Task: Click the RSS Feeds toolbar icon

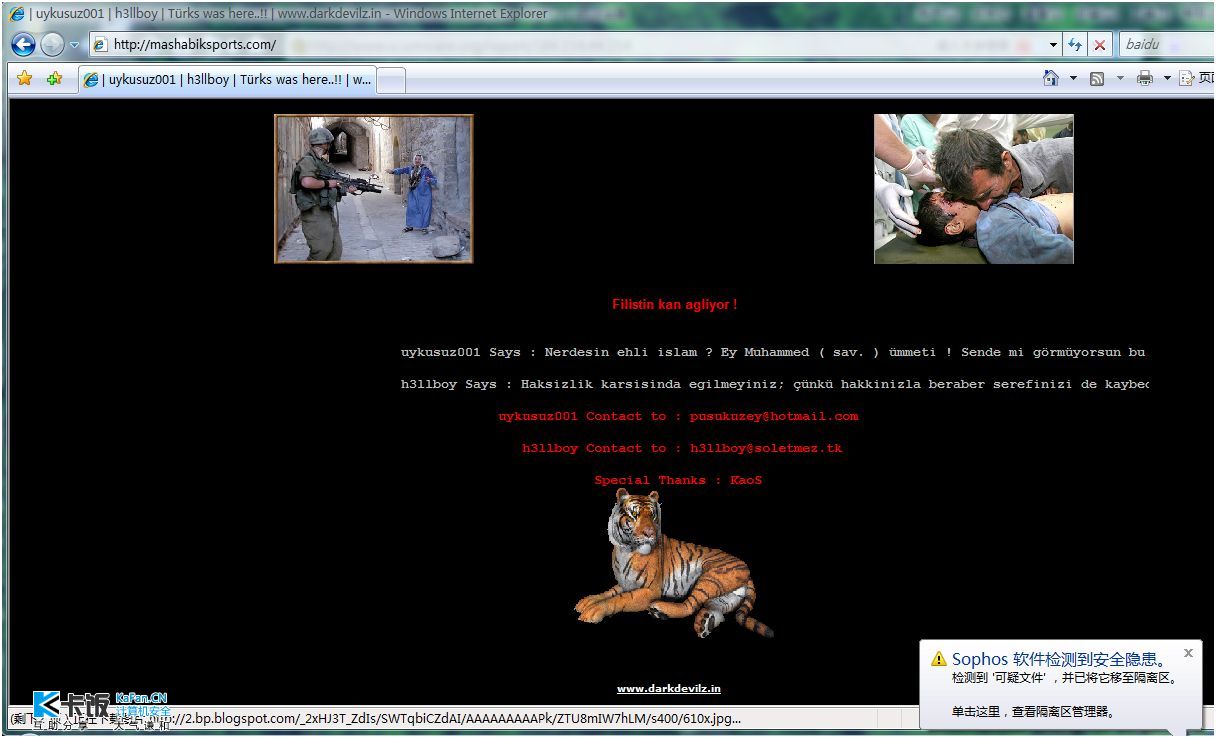Action: (x=1097, y=78)
